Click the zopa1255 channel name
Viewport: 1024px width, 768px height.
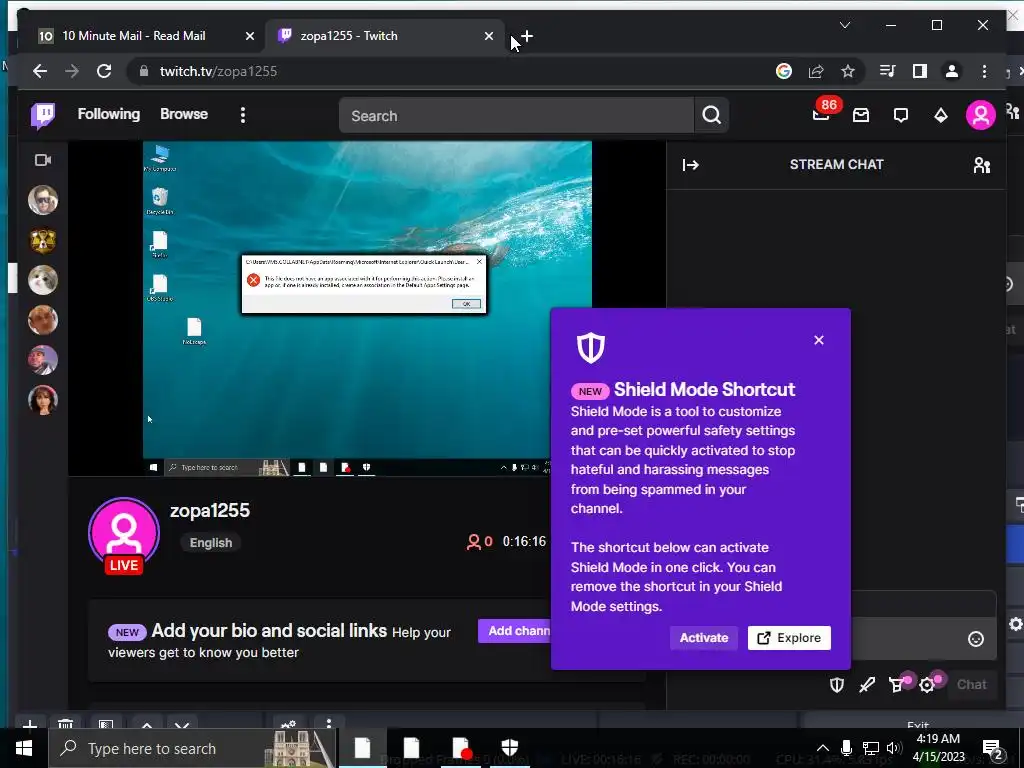pos(210,511)
